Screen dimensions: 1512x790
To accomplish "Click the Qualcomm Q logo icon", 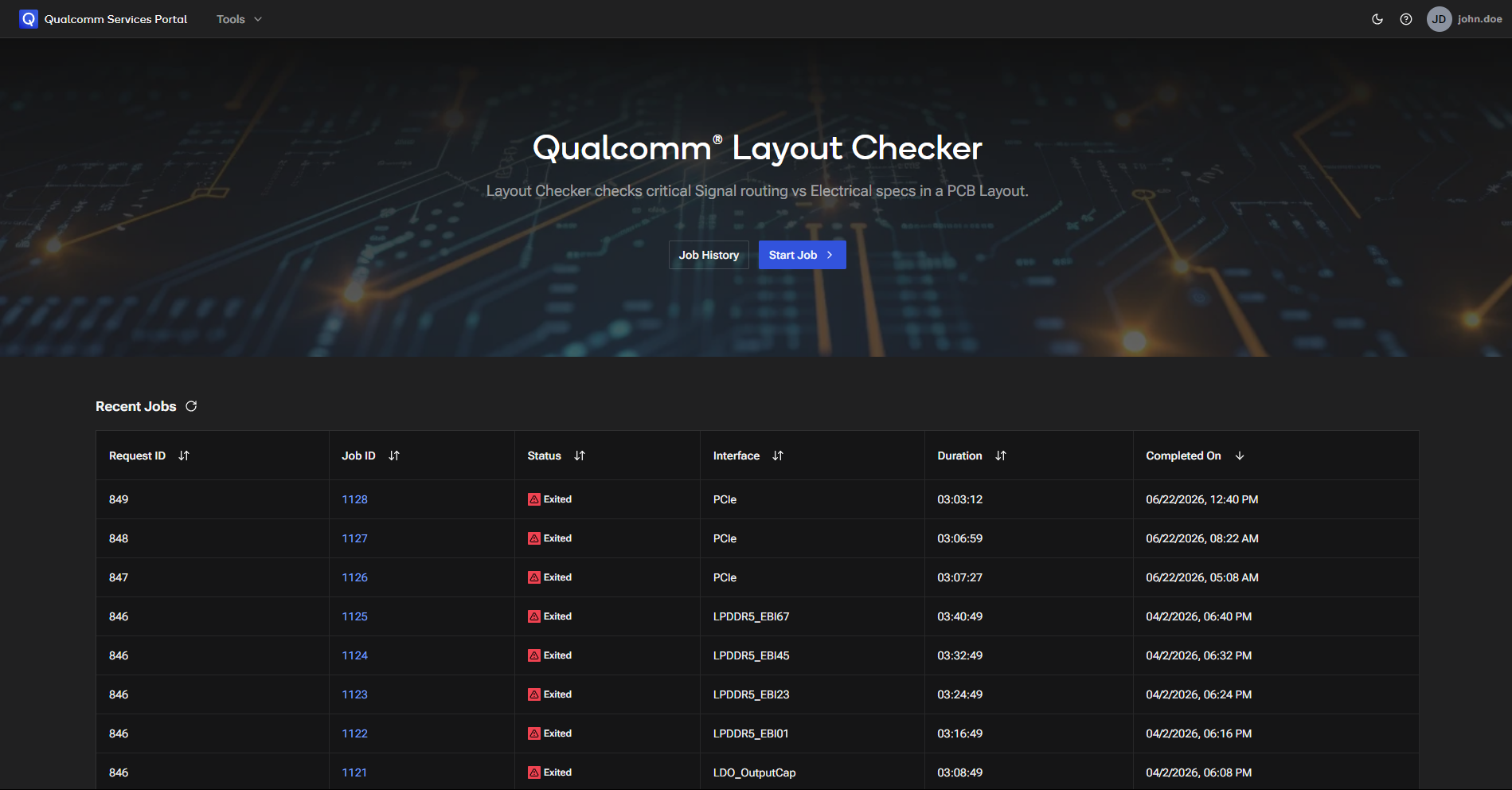I will pyautogui.click(x=29, y=19).
